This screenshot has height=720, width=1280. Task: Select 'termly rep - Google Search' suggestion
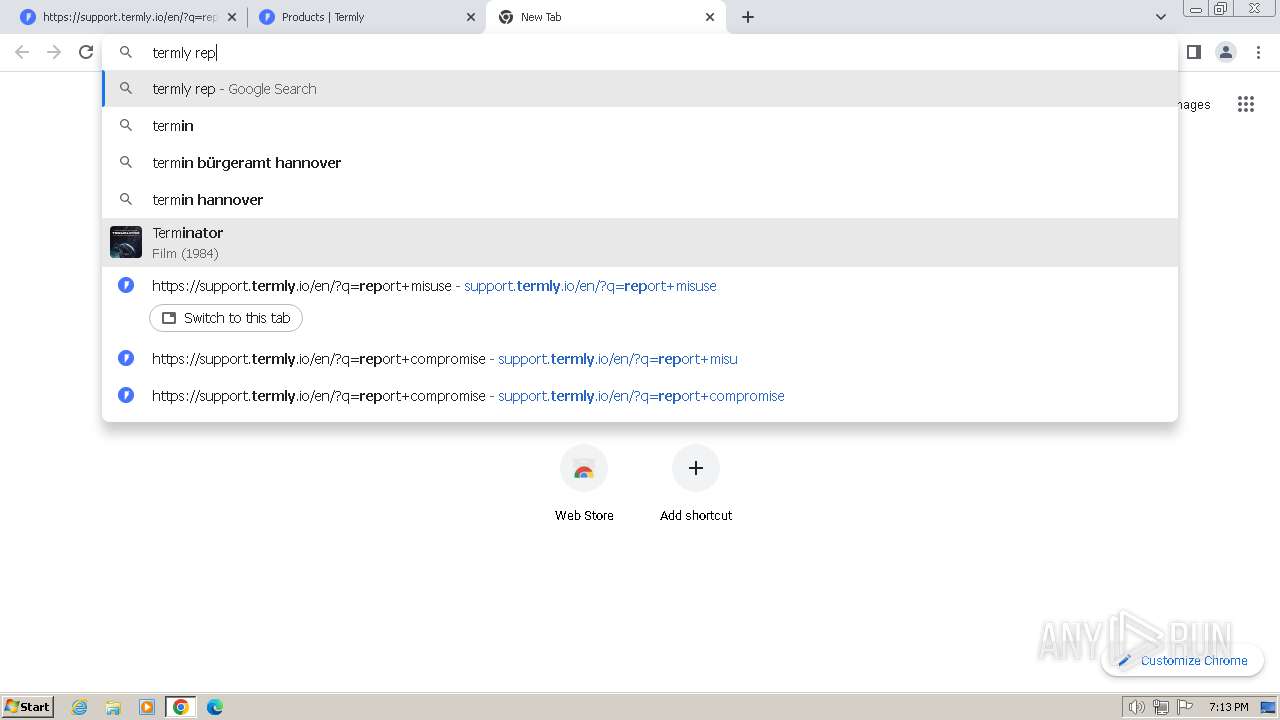pos(640,89)
